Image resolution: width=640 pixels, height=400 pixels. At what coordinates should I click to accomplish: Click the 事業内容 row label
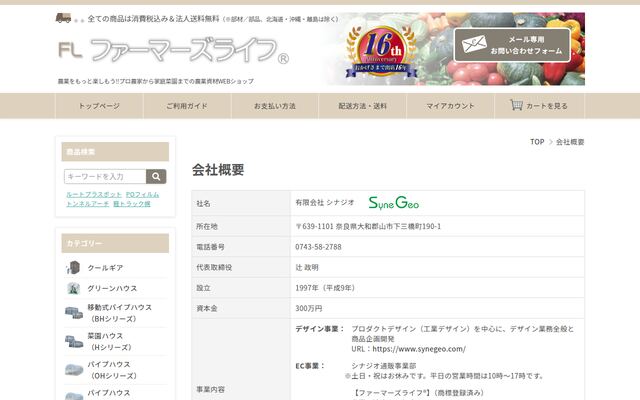(210, 389)
